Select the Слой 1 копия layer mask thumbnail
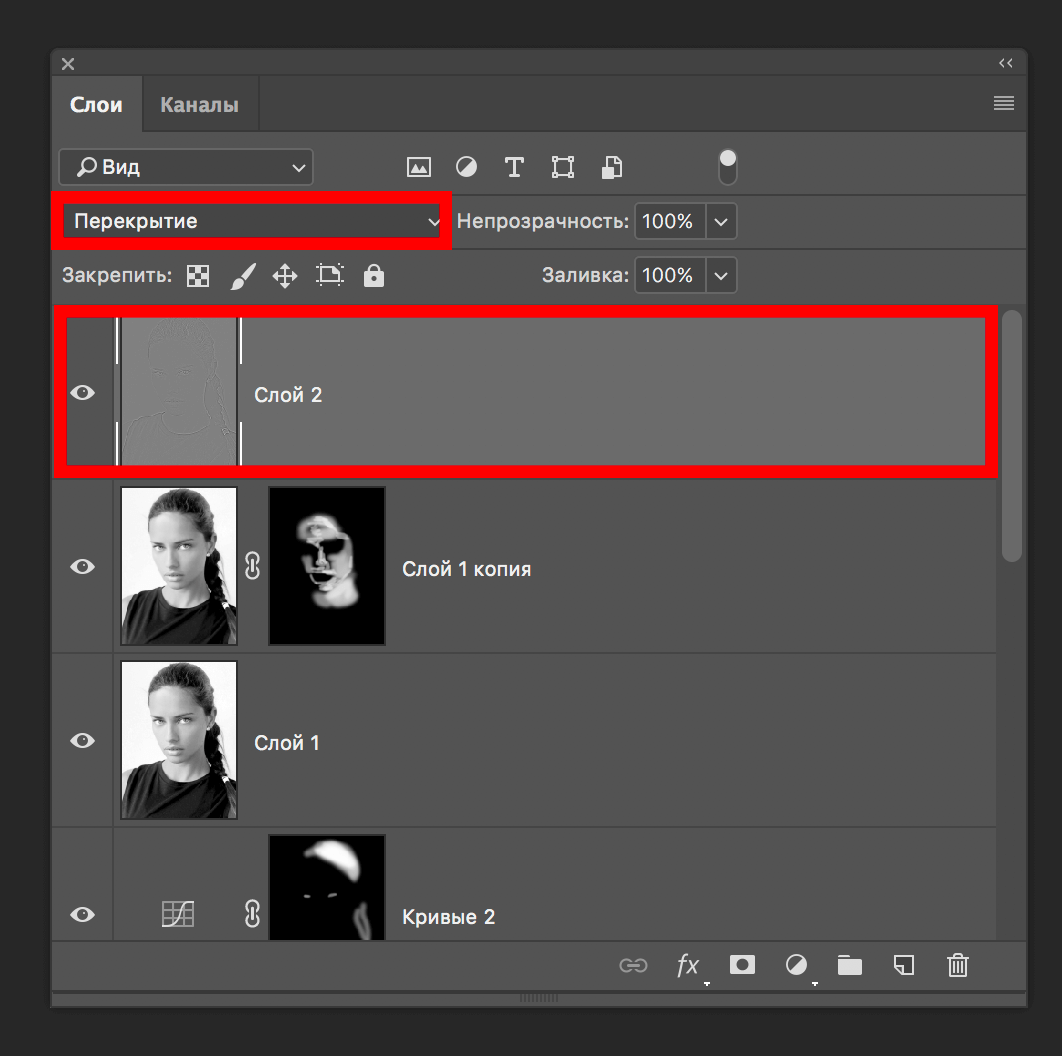 click(x=327, y=566)
